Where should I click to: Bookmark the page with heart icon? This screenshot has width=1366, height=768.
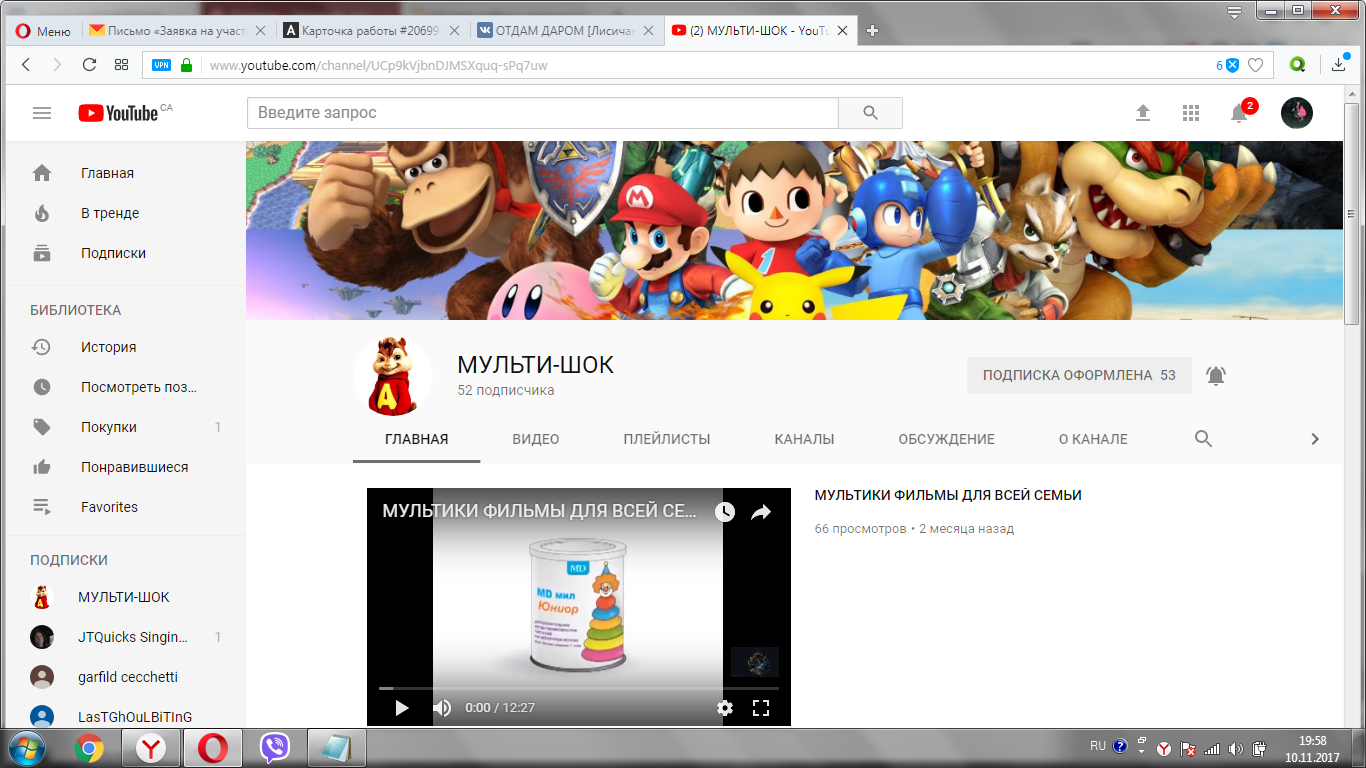tap(1255, 65)
